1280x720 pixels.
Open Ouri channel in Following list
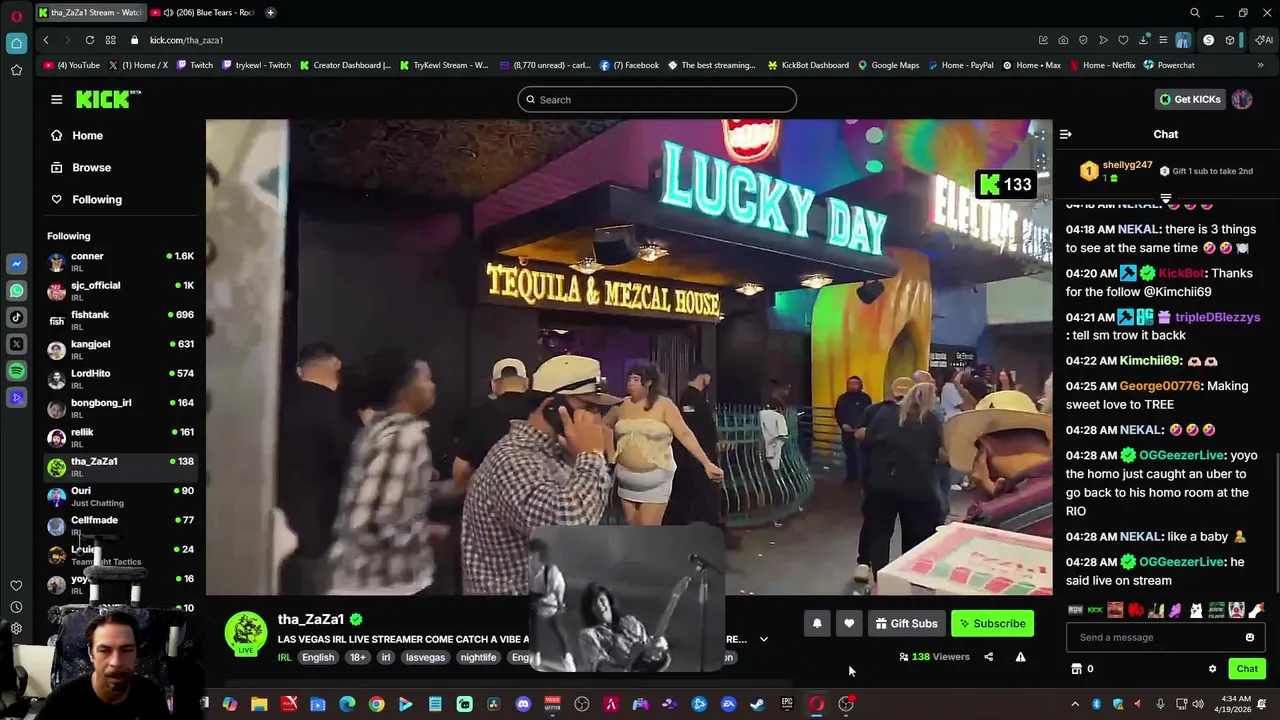pos(121,496)
